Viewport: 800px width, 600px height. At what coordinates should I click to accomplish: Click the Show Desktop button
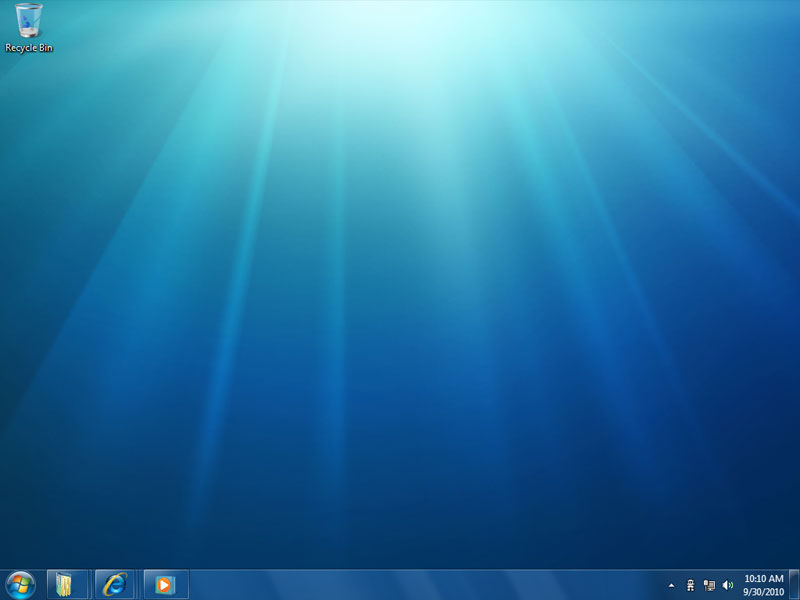coord(796,583)
